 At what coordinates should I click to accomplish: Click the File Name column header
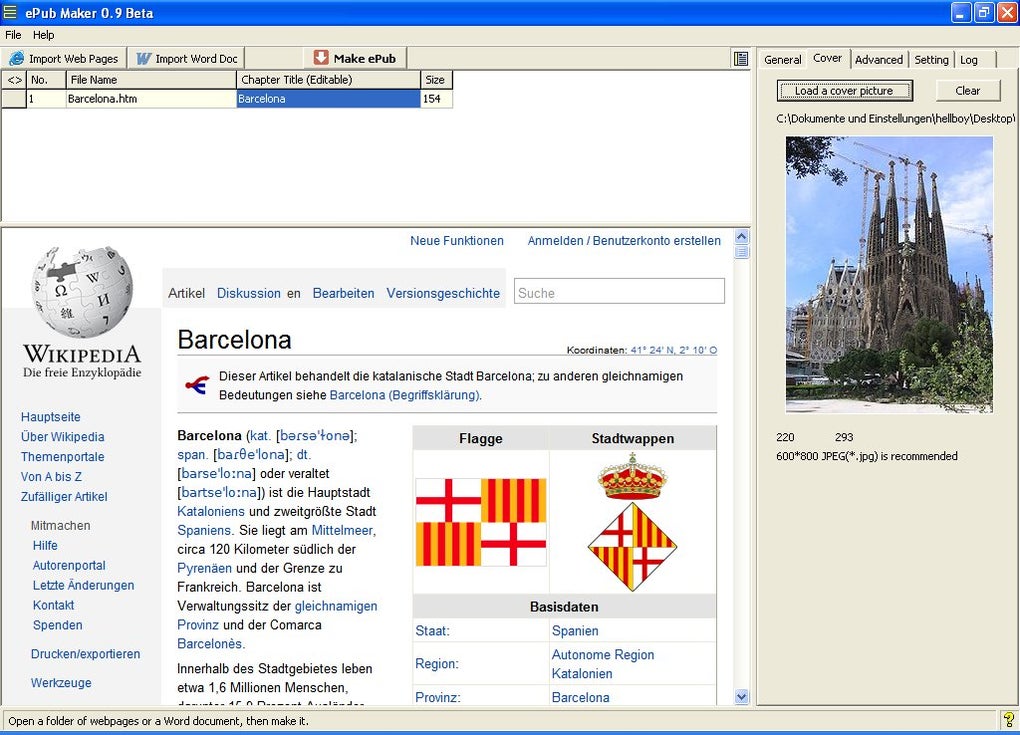point(151,80)
